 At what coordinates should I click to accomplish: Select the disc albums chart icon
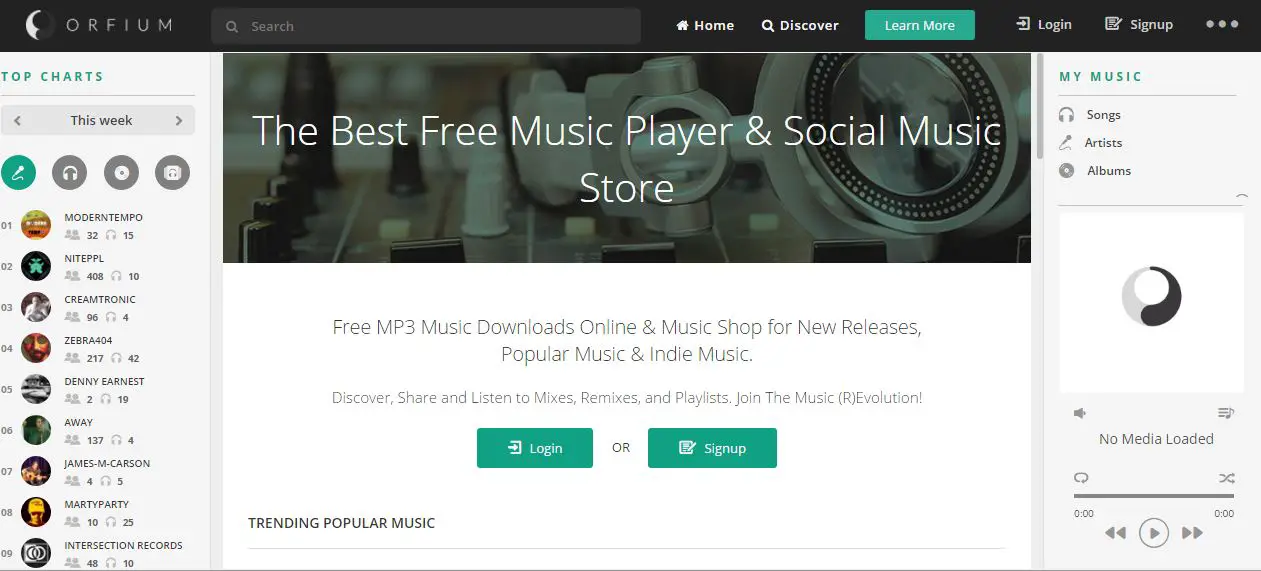tap(121, 173)
